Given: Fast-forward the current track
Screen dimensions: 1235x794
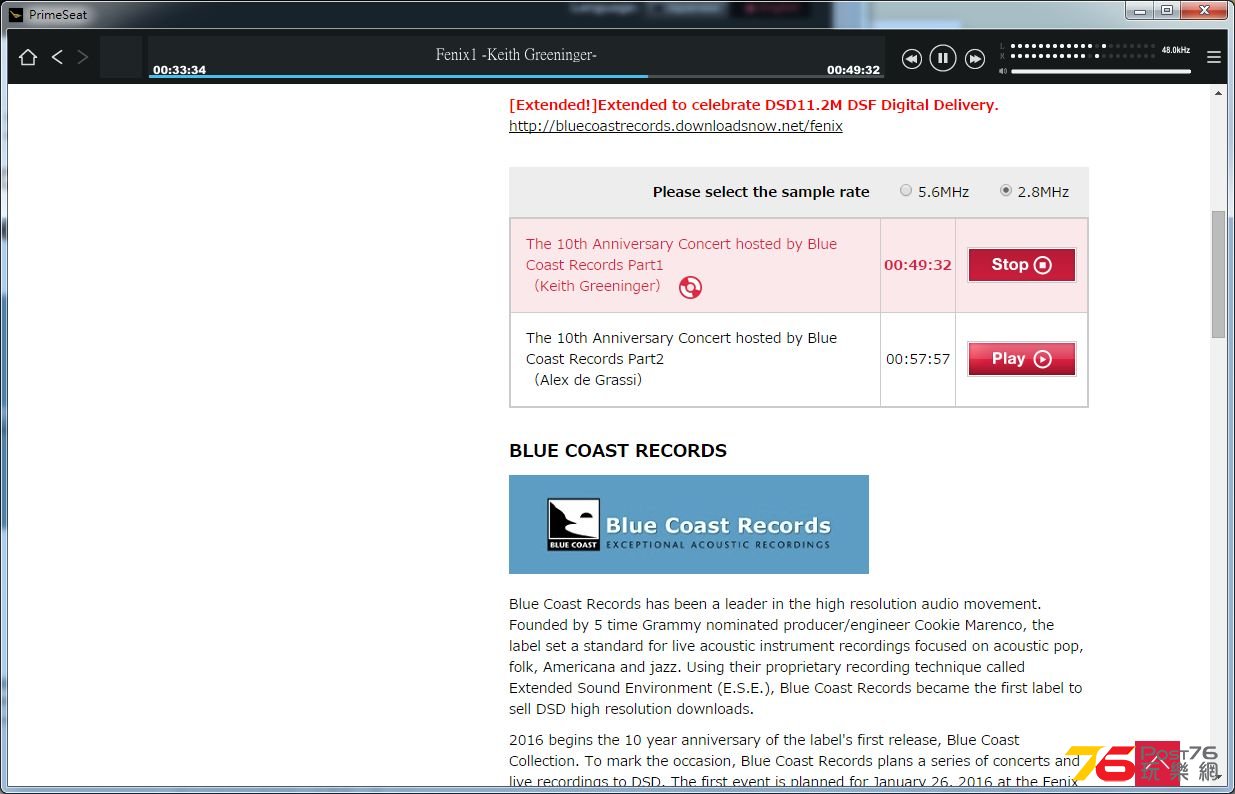Looking at the screenshot, I should pos(975,59).
